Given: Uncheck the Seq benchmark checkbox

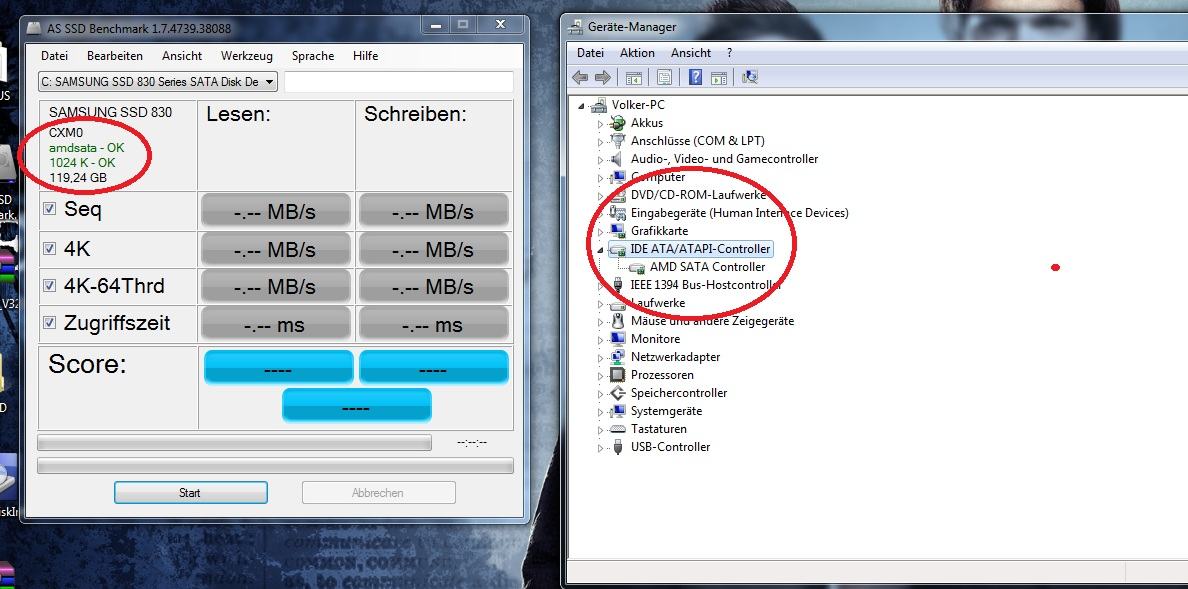Looking at the screenshot, I should [49, 208].
